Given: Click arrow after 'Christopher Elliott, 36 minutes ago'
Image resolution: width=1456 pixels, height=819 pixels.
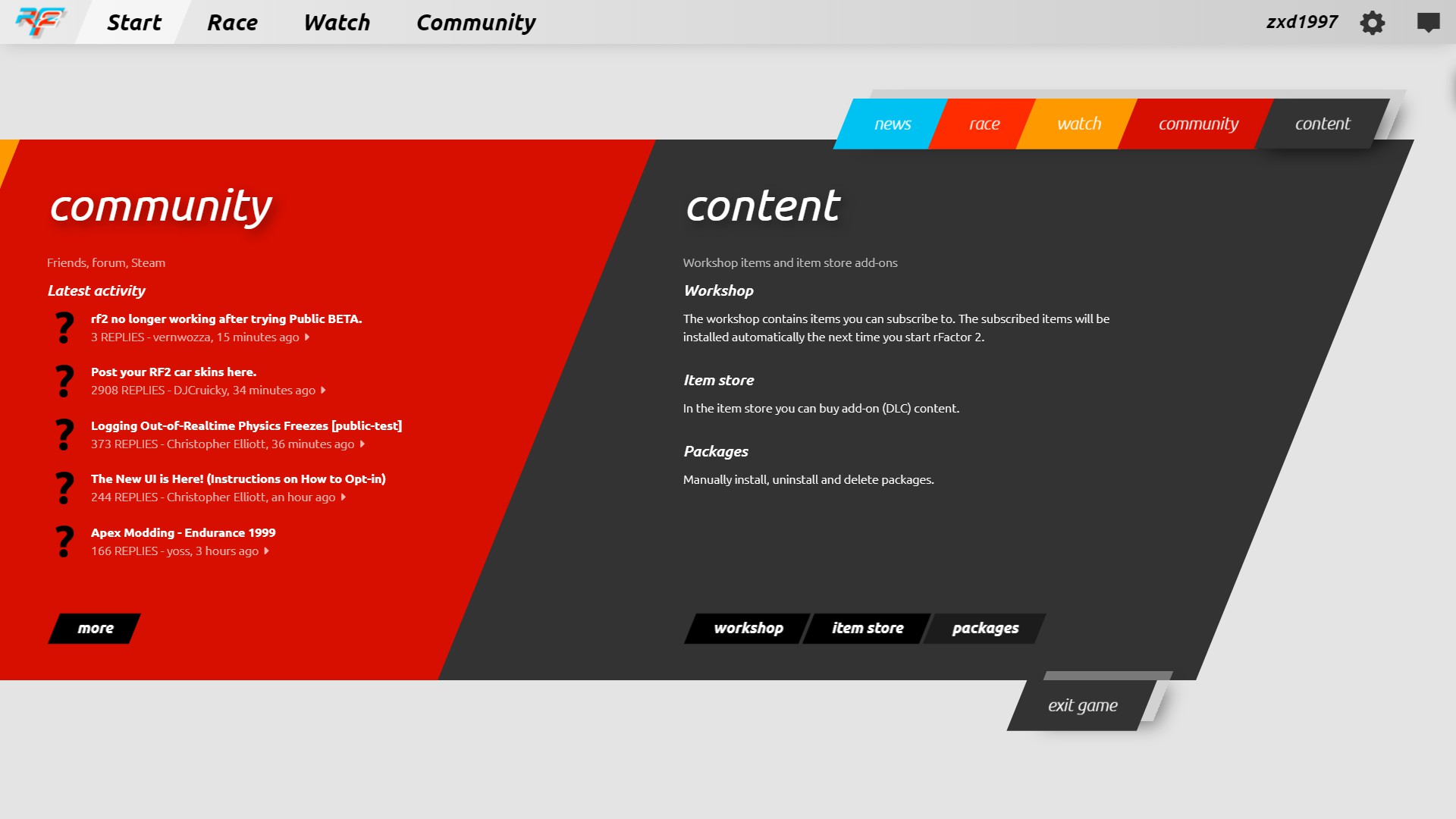Looking at the screenshot, I should pos(362,444).
